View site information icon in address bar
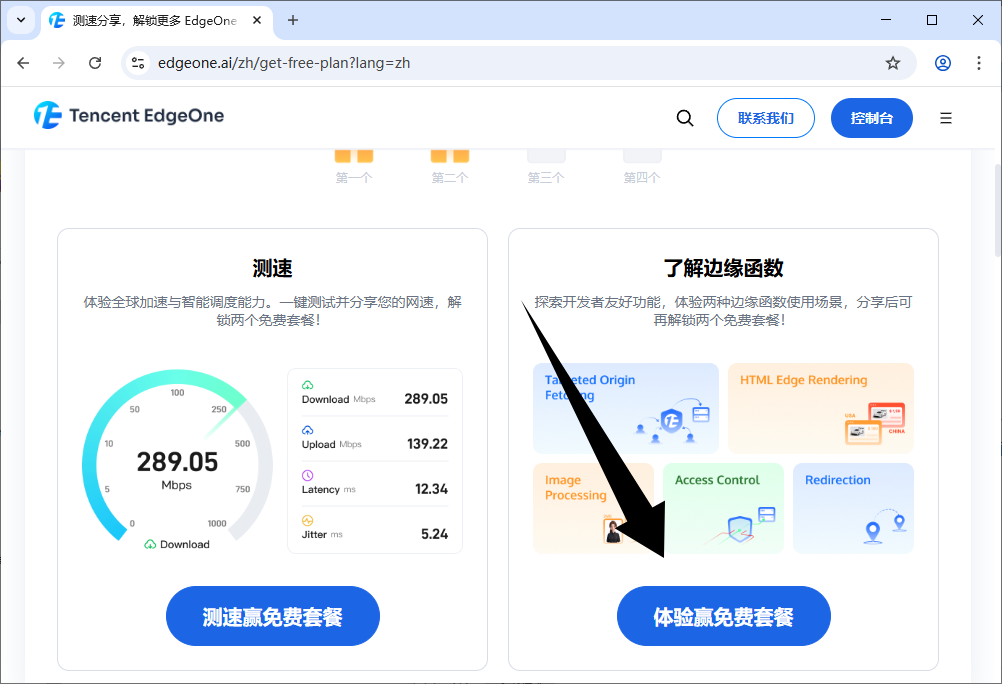Screen dimensions: 1002x684 coord(138,63)
